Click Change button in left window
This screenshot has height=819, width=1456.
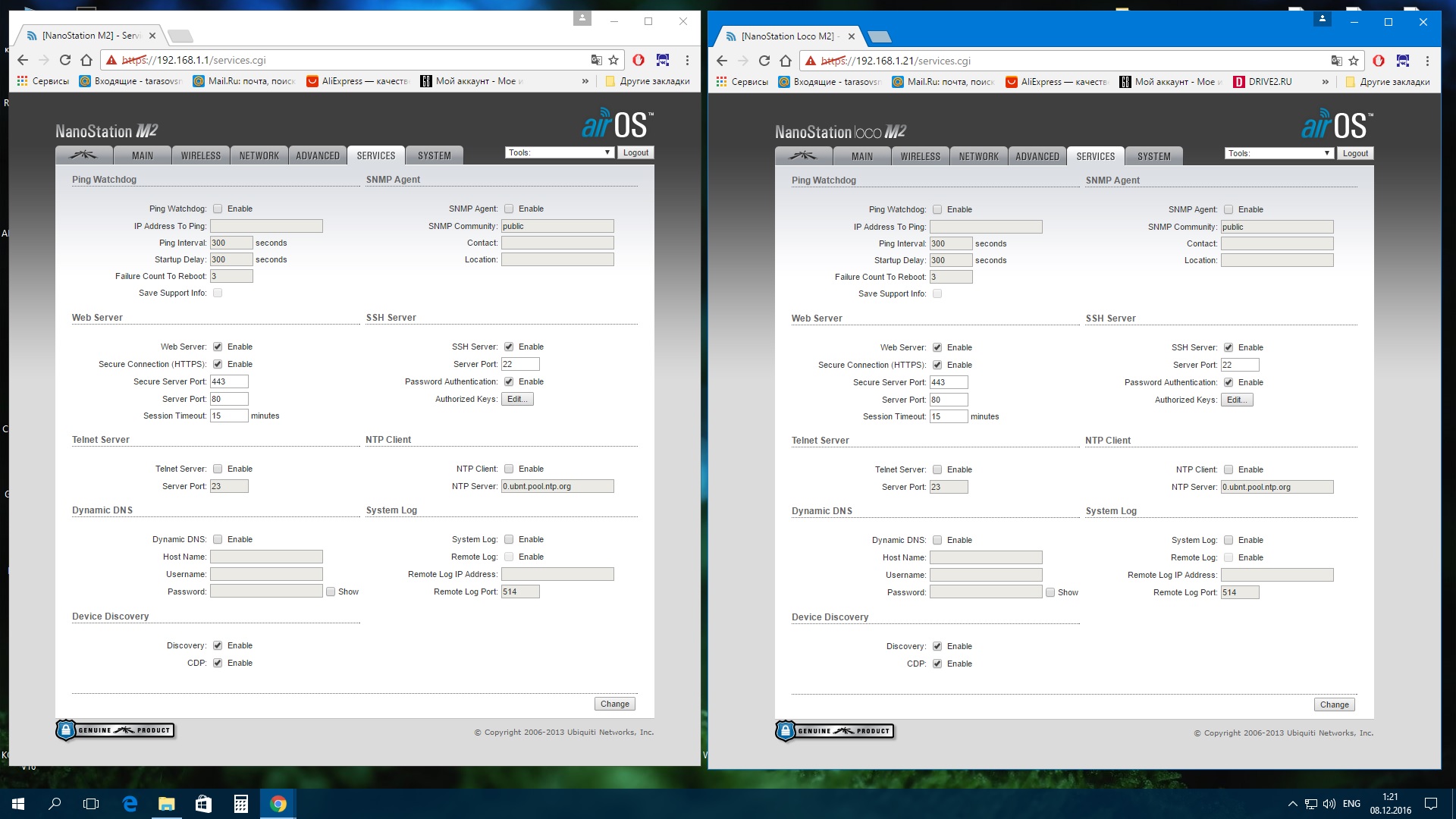615,704
